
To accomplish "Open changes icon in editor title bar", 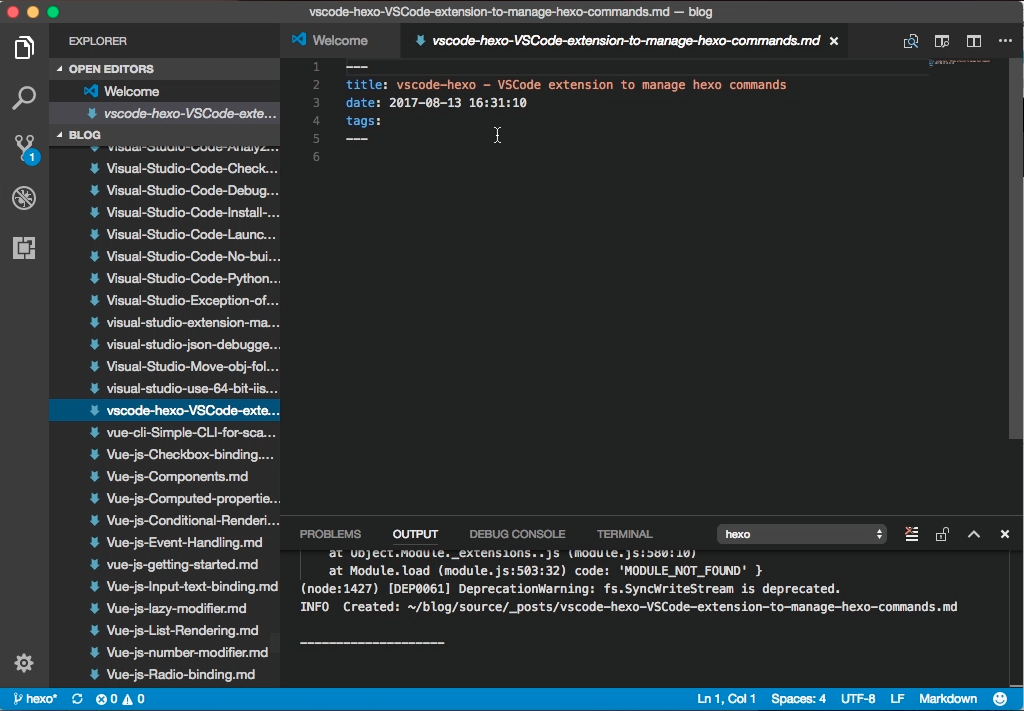I will click(910, 41).
